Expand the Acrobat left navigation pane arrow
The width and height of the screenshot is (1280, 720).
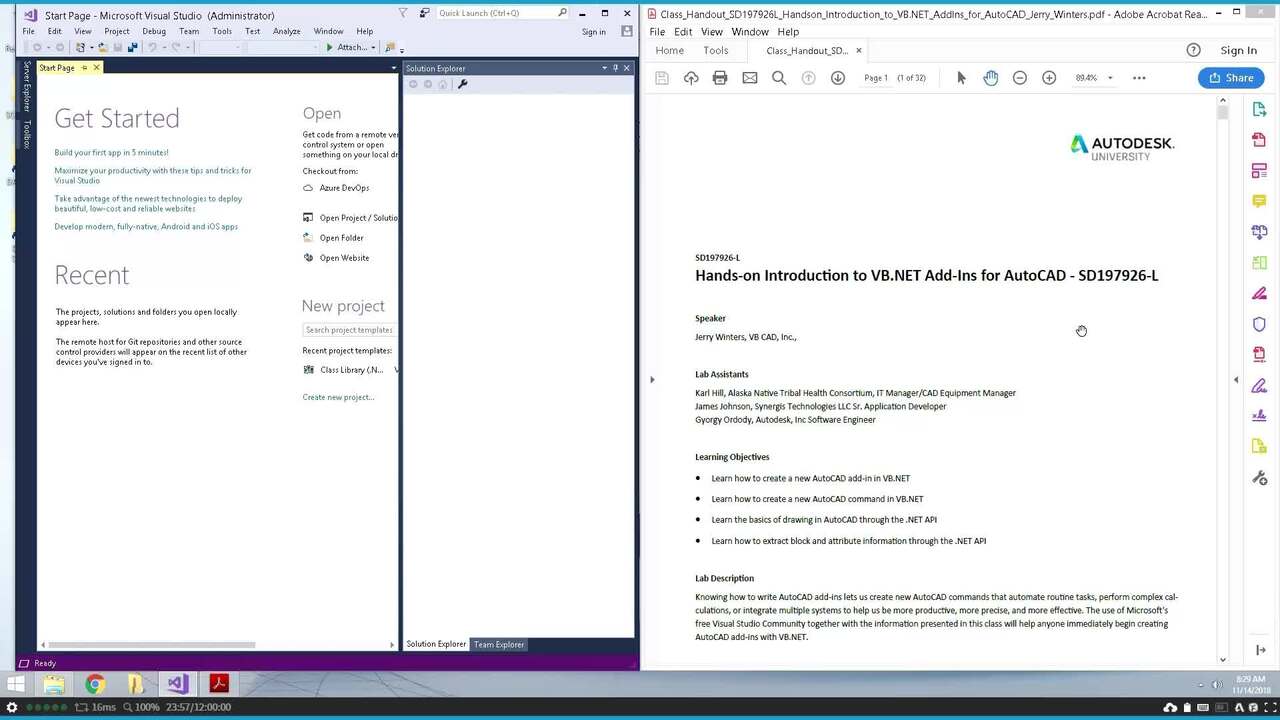652,380
